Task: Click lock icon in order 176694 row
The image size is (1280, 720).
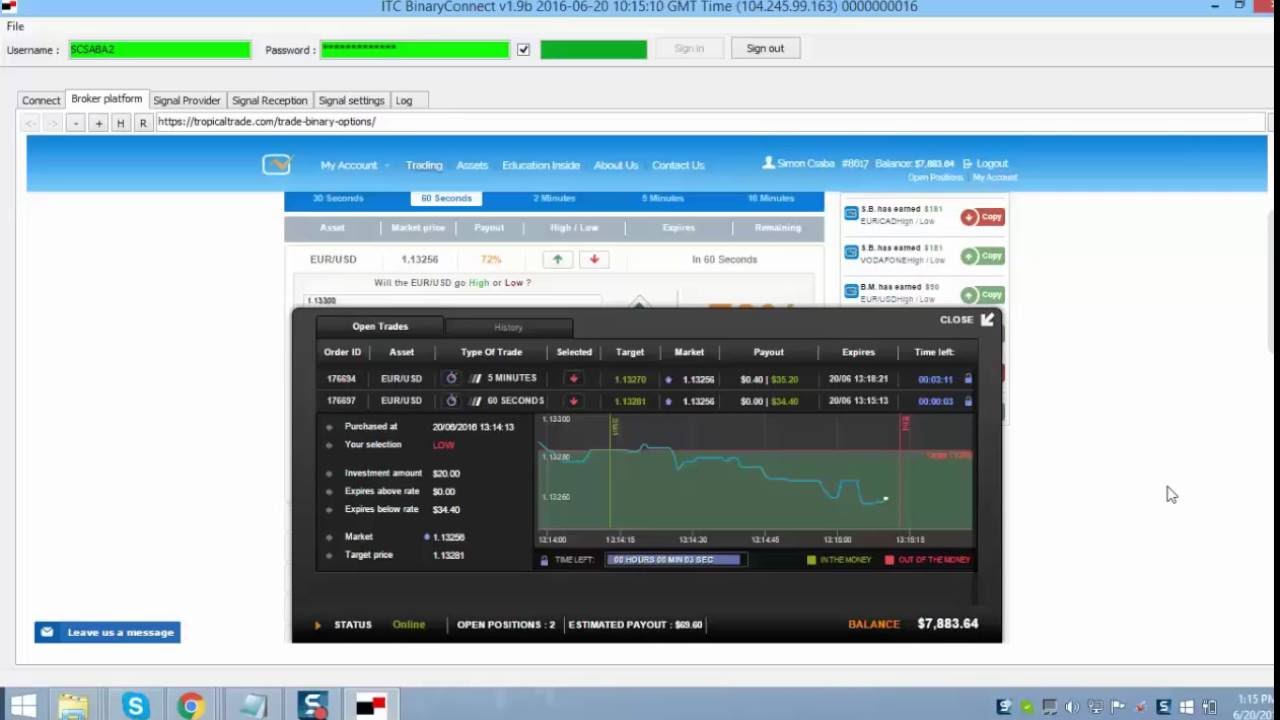Action: click(x=968, y=379)
